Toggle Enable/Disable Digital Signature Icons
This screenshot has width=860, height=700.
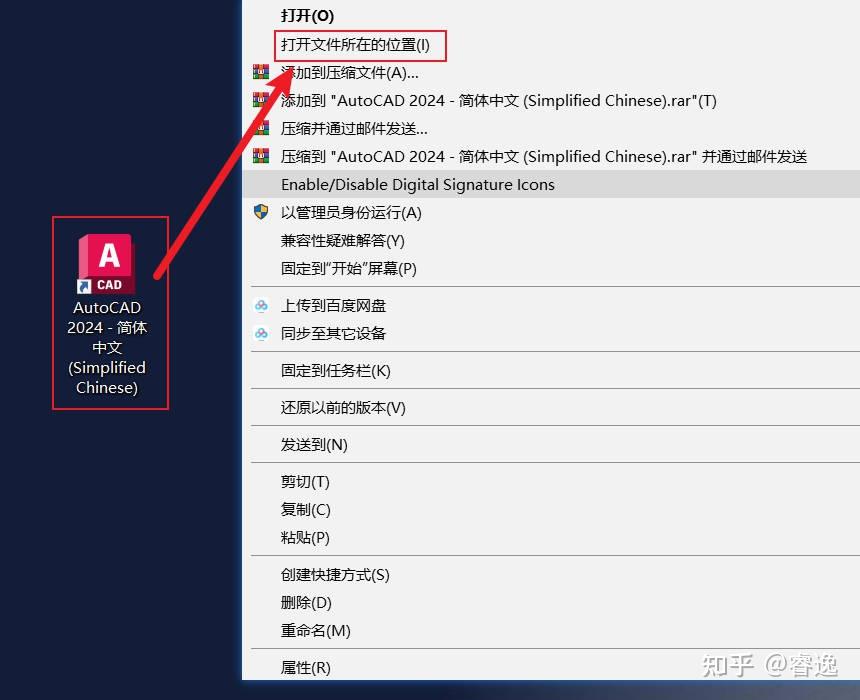coord(418,184)
